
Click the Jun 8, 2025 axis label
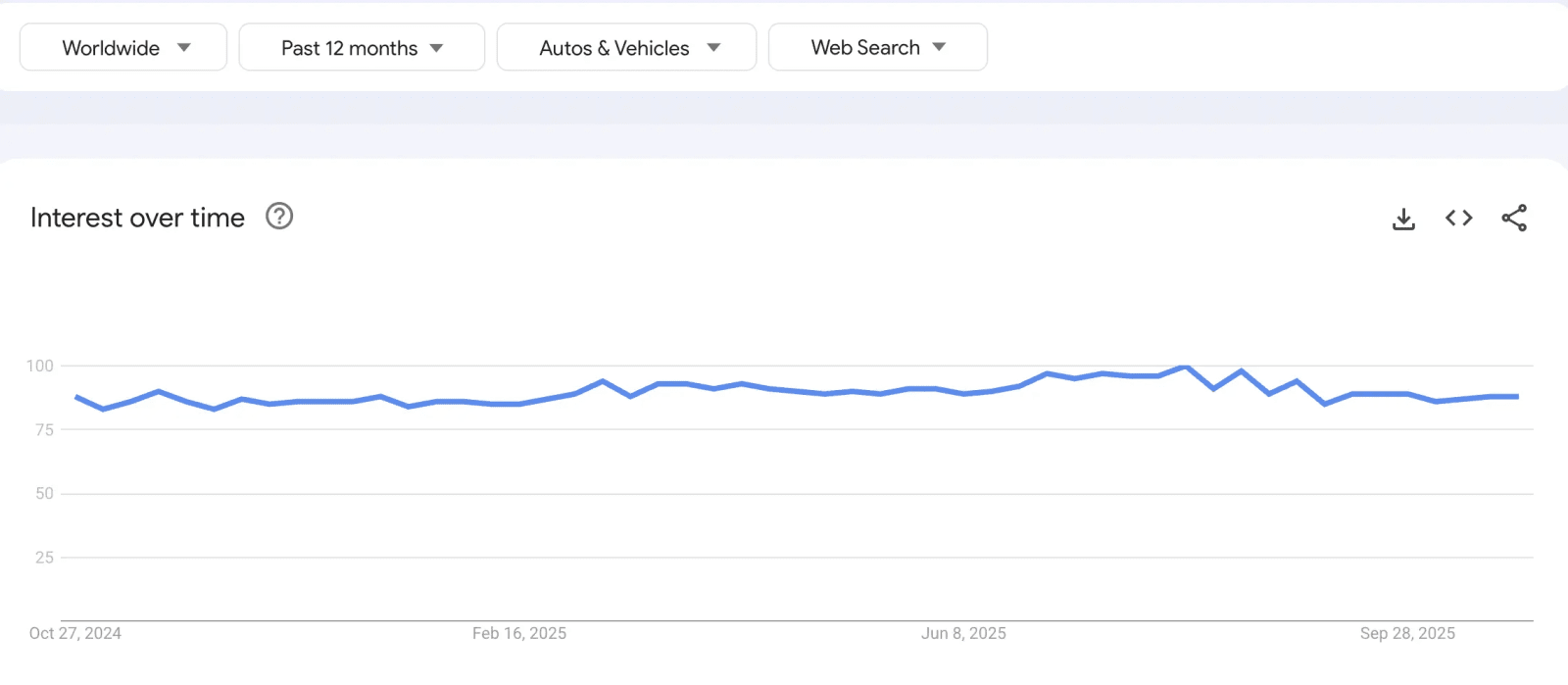pos(963,633)
